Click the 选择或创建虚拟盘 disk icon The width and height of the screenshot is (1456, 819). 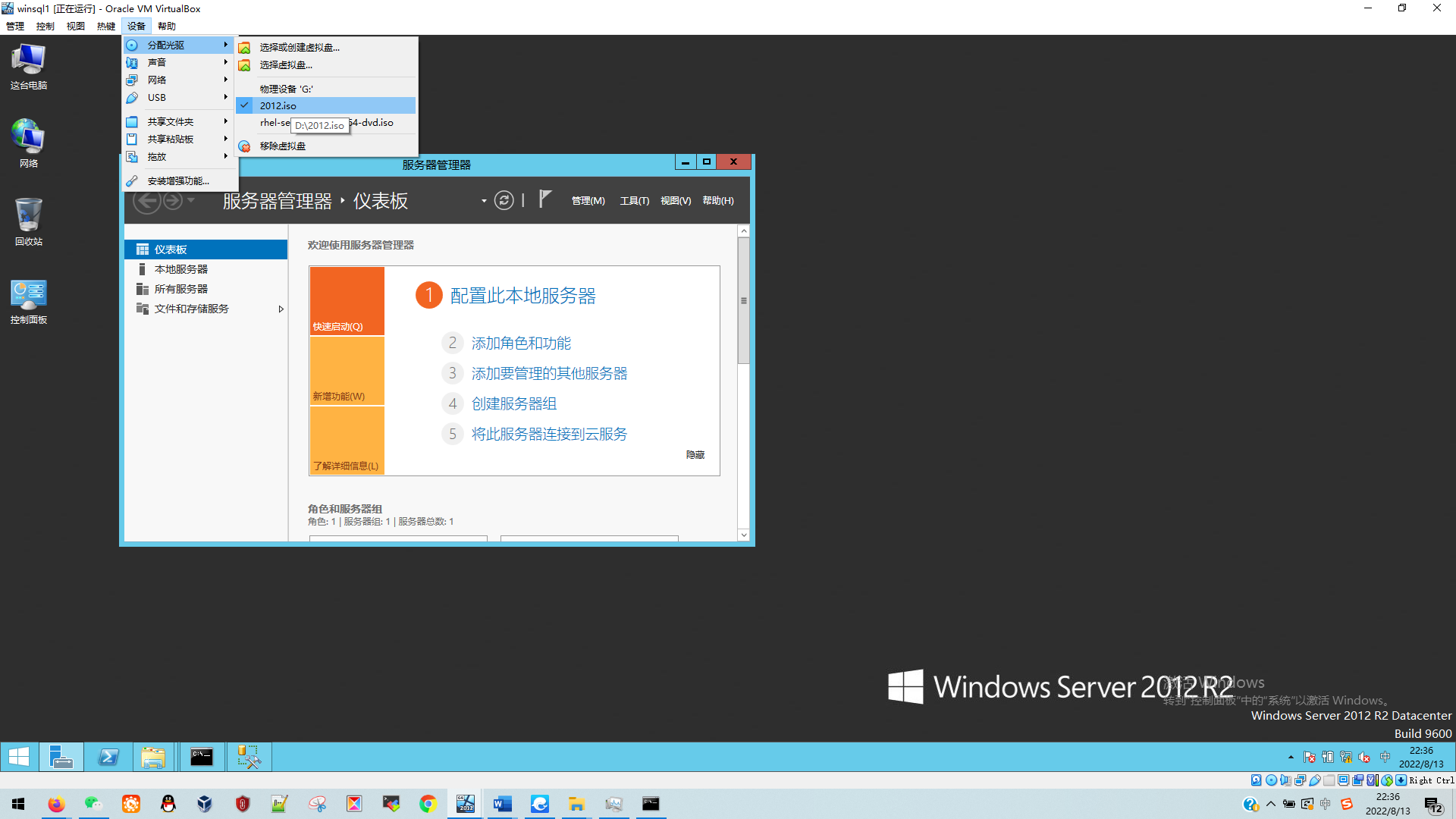244,48
